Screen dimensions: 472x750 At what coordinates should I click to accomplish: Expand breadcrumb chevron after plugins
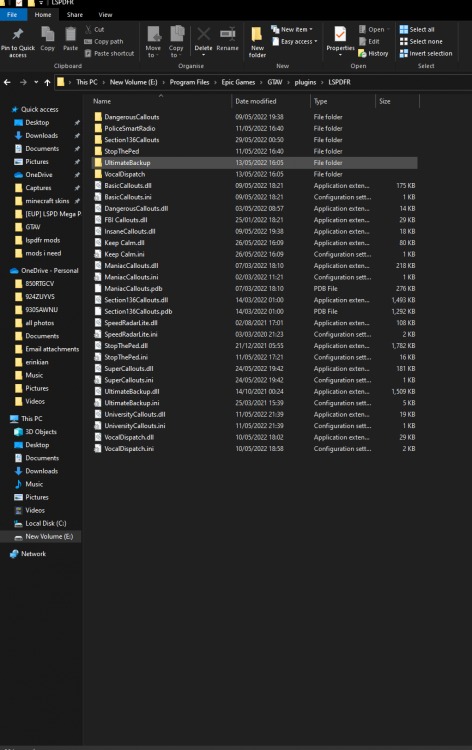[x=322, y=82]
